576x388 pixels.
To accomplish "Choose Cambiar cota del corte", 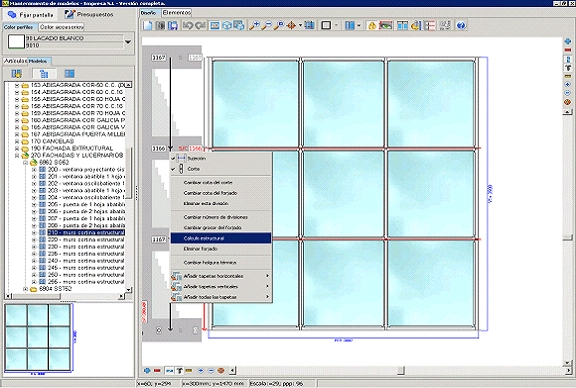I will [221, 182].
